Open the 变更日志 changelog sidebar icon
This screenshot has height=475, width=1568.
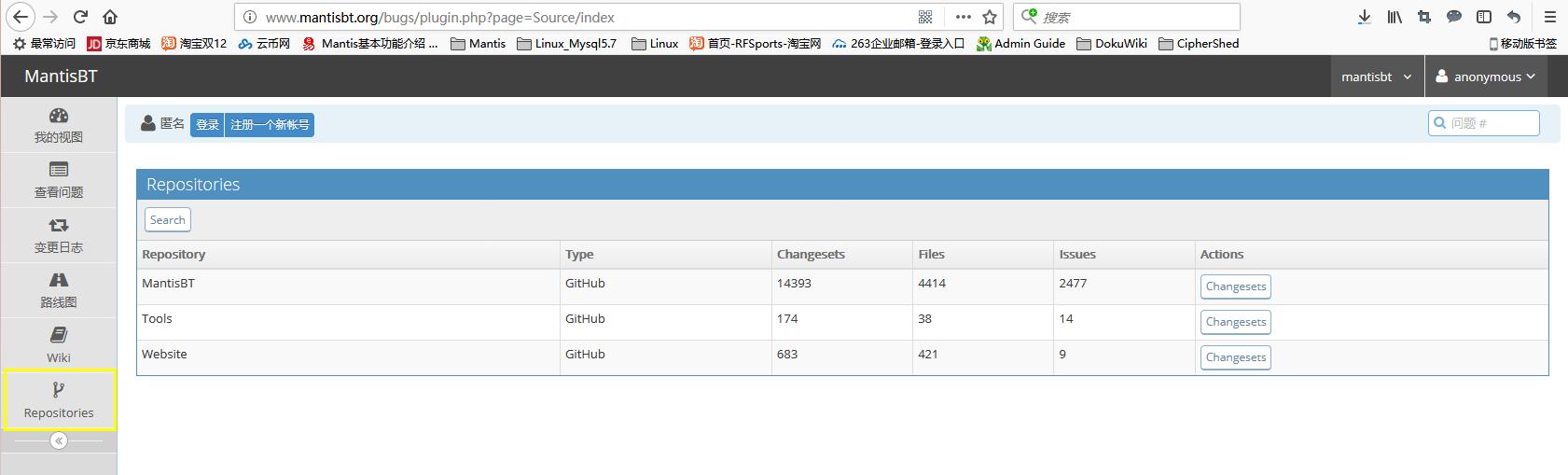pyautogui.click(x=59, y=225)
